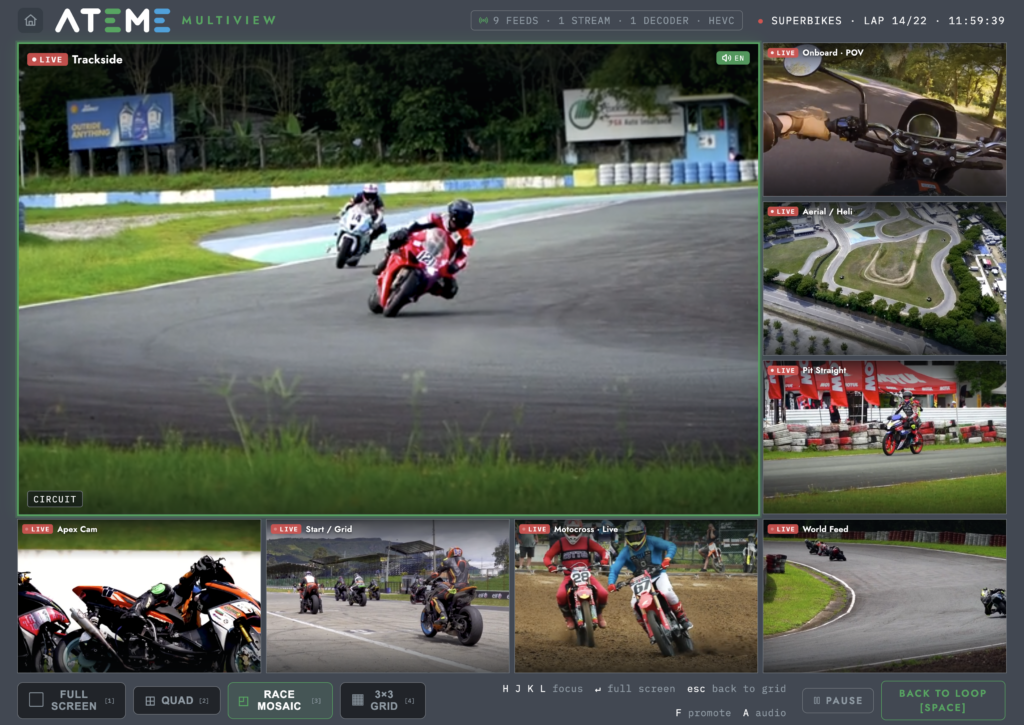This screenshot has width=1024, height=725.
Task: Click the Superbikes Lap 14/22 status
Action: click(881, 20)
